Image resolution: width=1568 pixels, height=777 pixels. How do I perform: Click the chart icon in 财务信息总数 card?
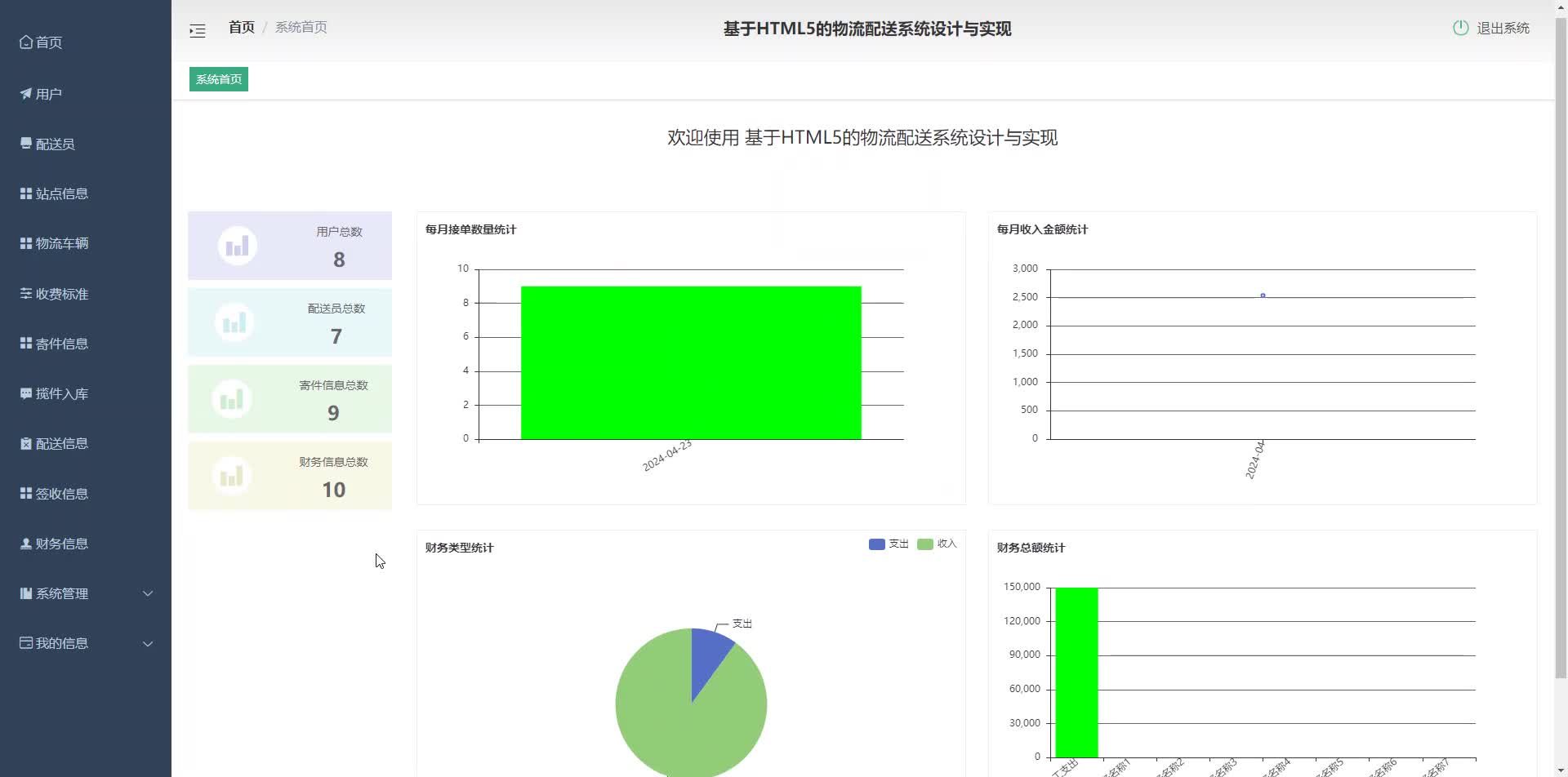(232, 476)
